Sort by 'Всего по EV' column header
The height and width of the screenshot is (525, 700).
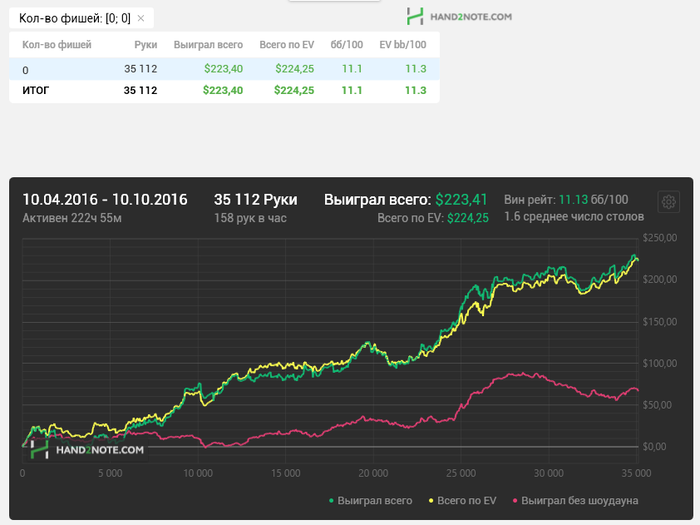click(287, 45)
